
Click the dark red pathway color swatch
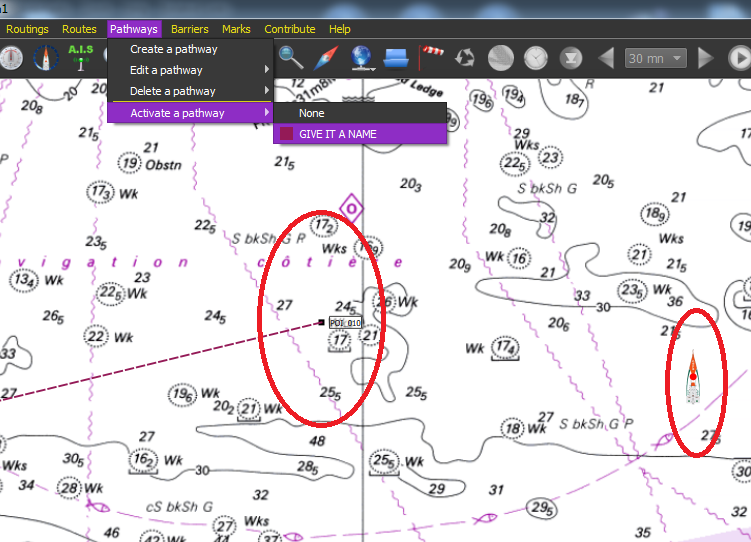(286, 134)
